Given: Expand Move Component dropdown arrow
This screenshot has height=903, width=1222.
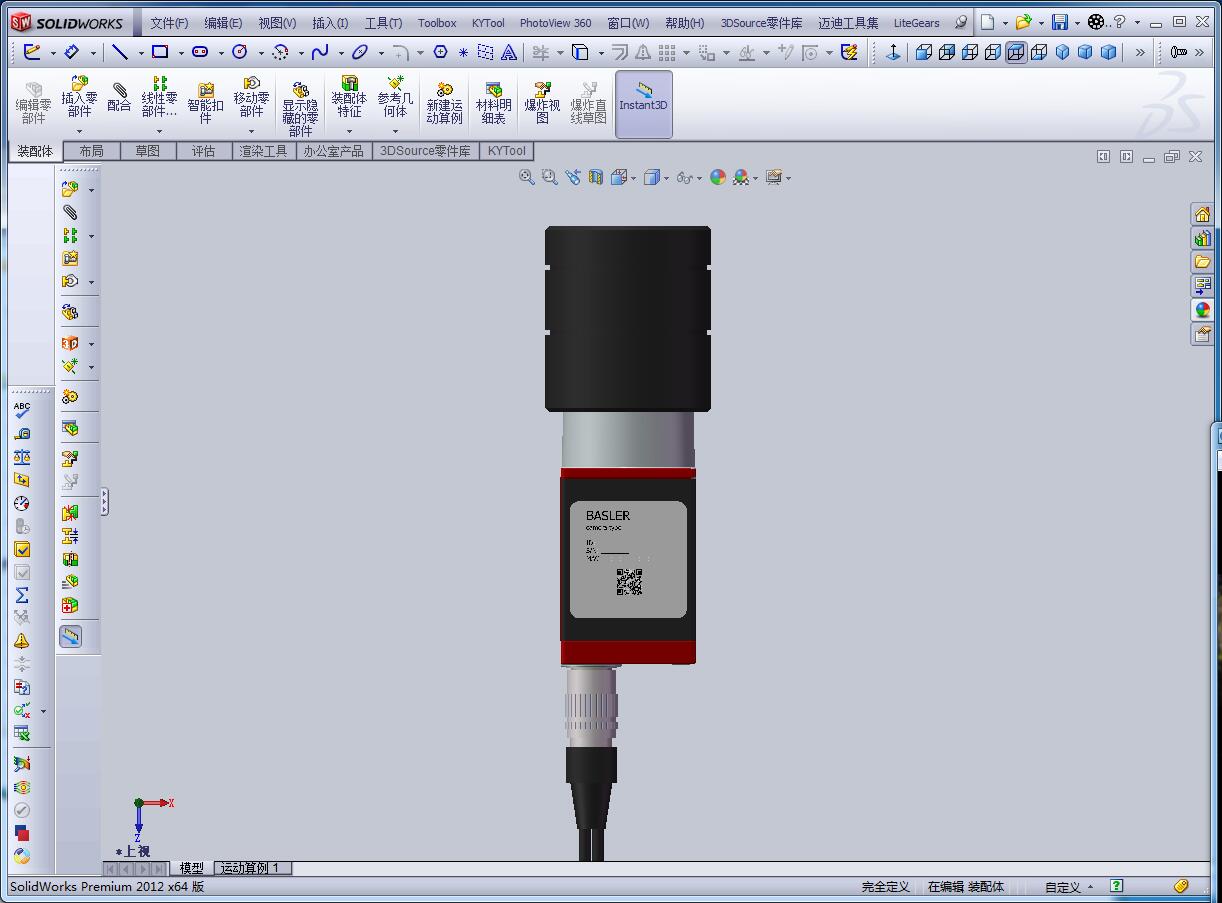Looking at the screenshot, I should pos(251,131).
